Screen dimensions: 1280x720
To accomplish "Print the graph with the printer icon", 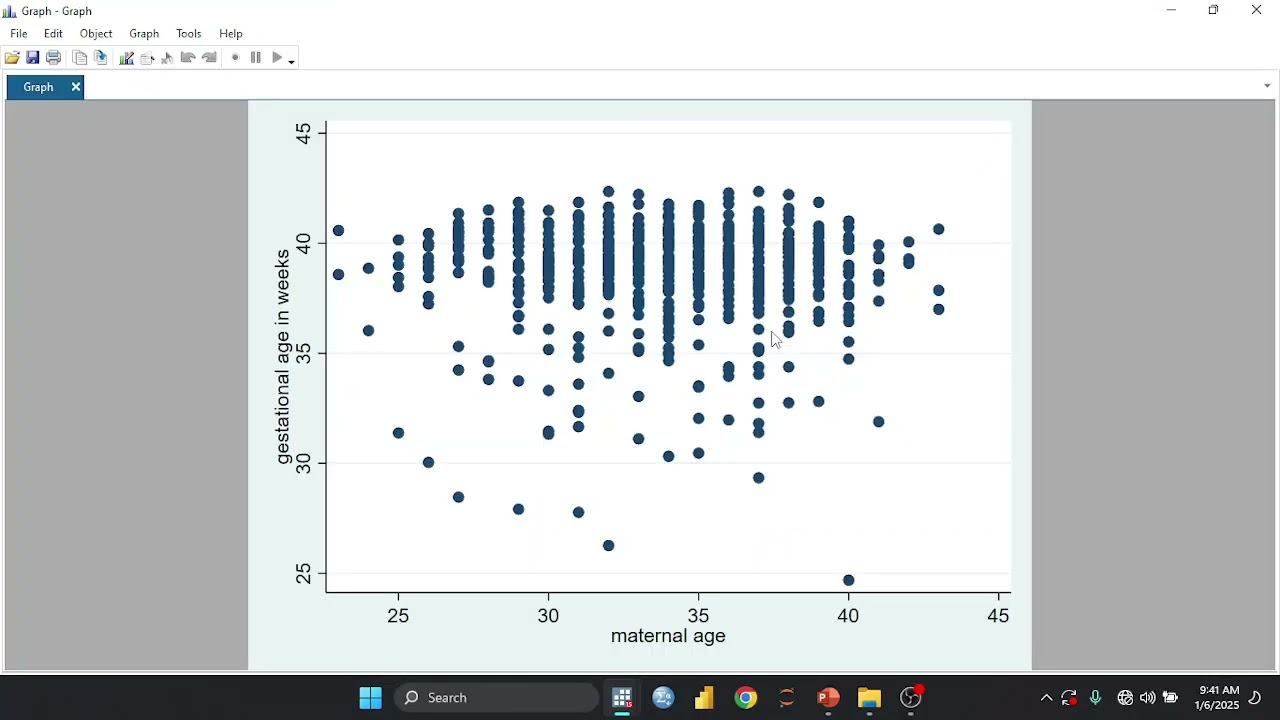I will point(54,58).
